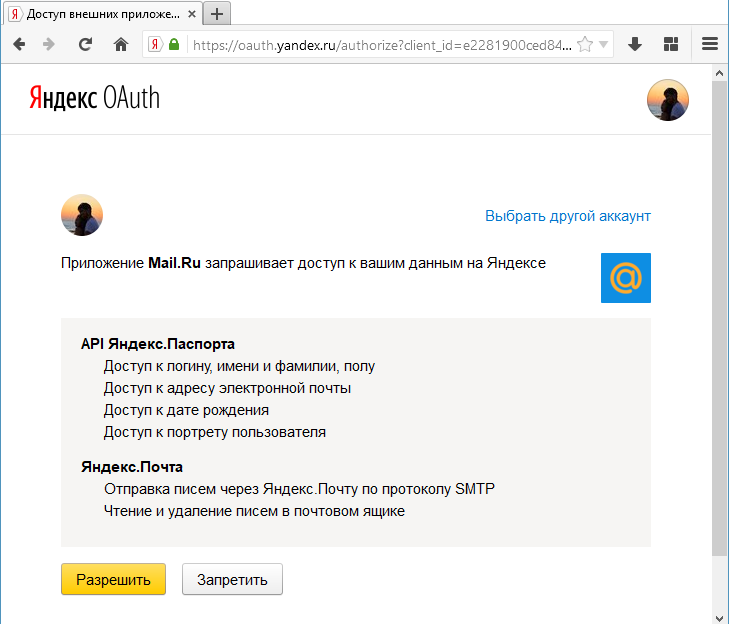The width and height of the screenshot is (729, 624).
Task: Click the Mail.Ru @ application icon
Action: (626, 278)
